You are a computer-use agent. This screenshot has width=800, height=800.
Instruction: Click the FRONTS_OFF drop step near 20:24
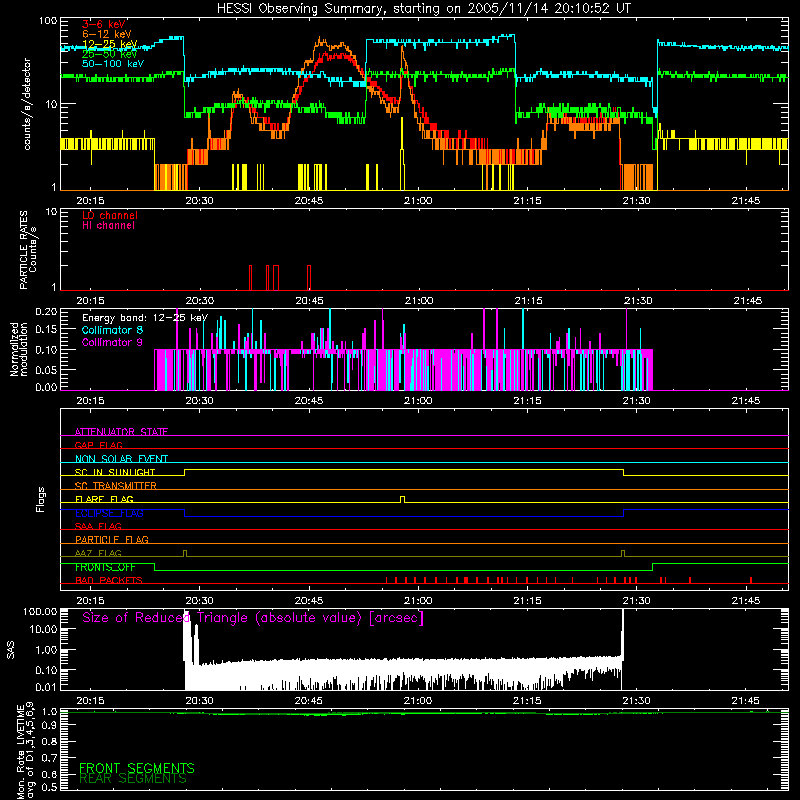click(155, 567)
